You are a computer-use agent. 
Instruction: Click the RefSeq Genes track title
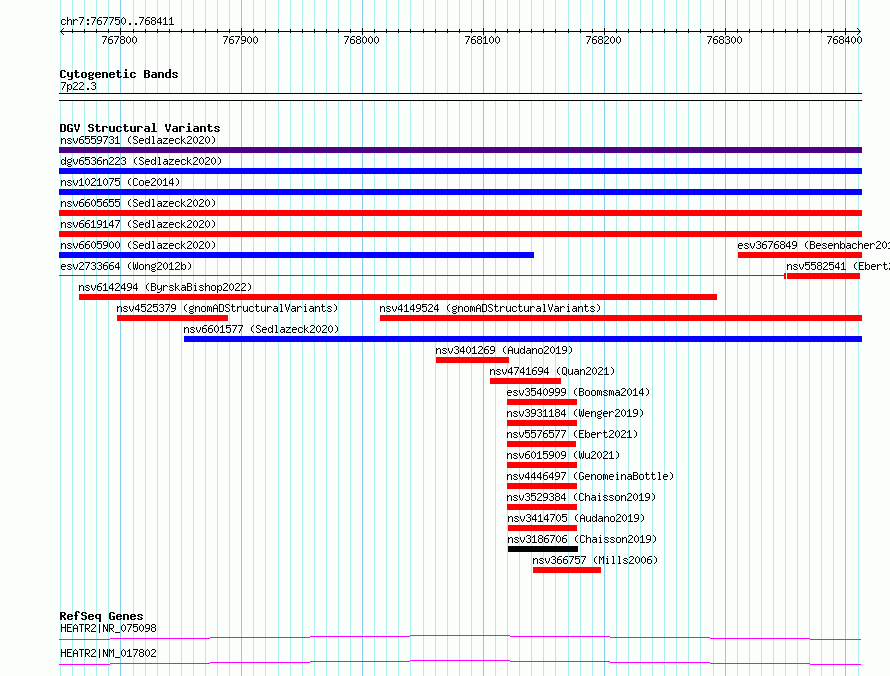tap(102, 616)
